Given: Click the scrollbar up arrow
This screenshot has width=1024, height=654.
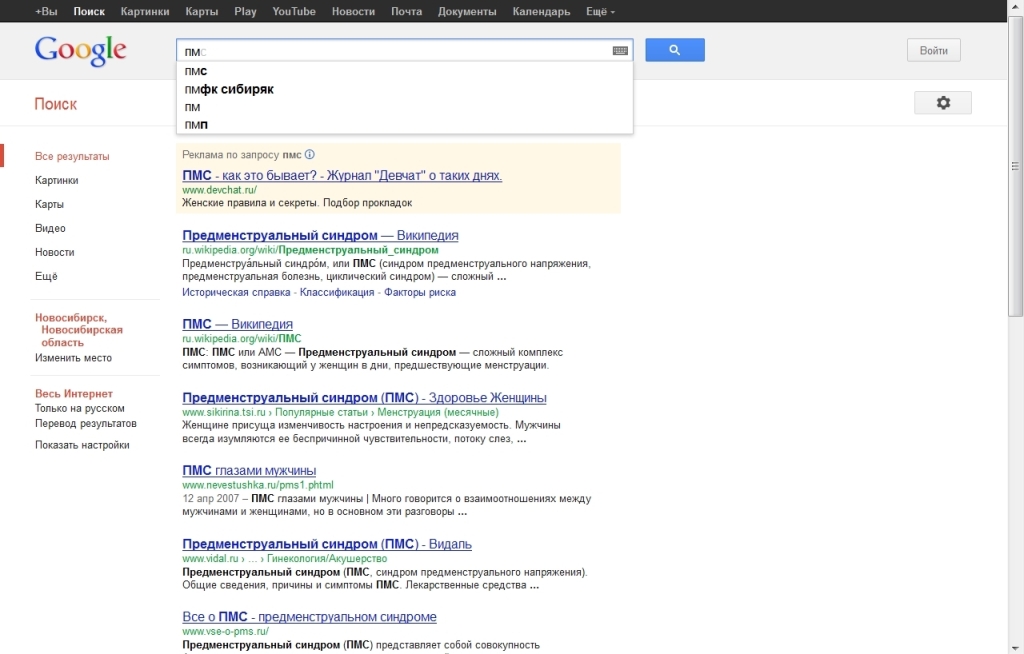Looking at the screenshot, I should tap(1016, 5).
